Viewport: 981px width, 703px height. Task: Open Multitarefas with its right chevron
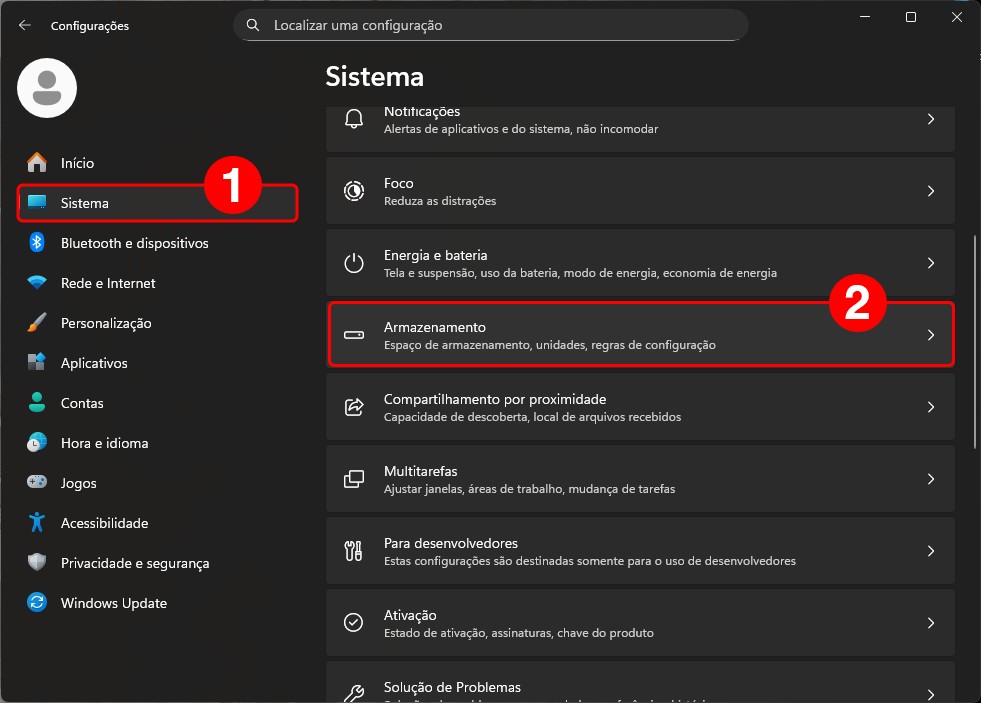pos(930,479)
